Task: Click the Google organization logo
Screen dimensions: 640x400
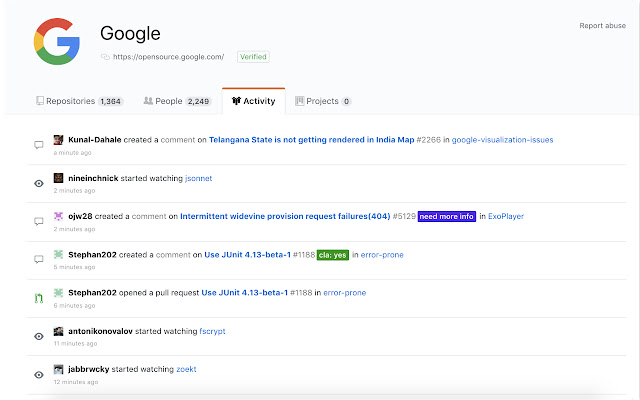Action: tap(57, 41)
